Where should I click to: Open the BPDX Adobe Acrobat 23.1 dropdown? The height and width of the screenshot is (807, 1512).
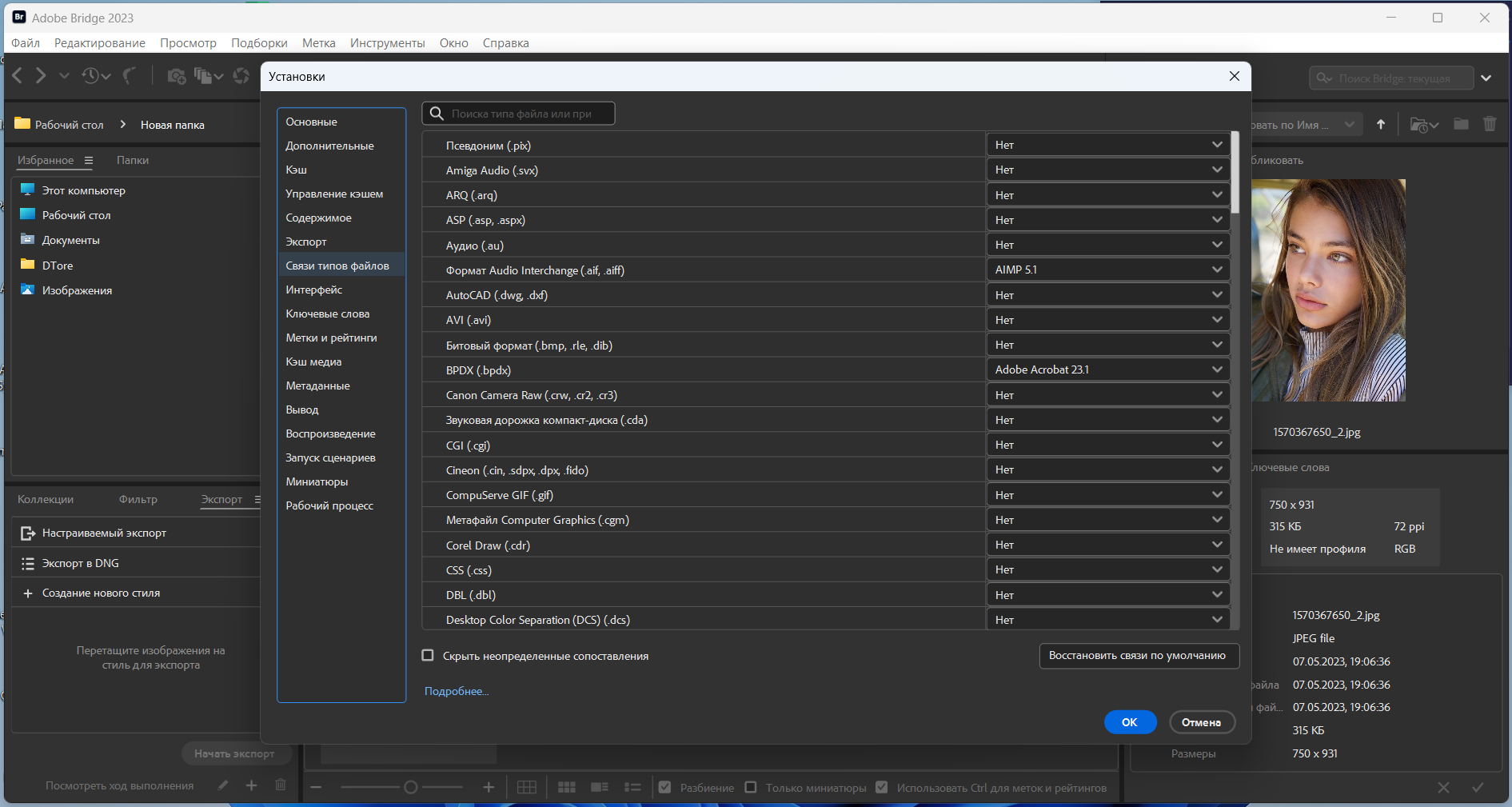point(1108,370)
